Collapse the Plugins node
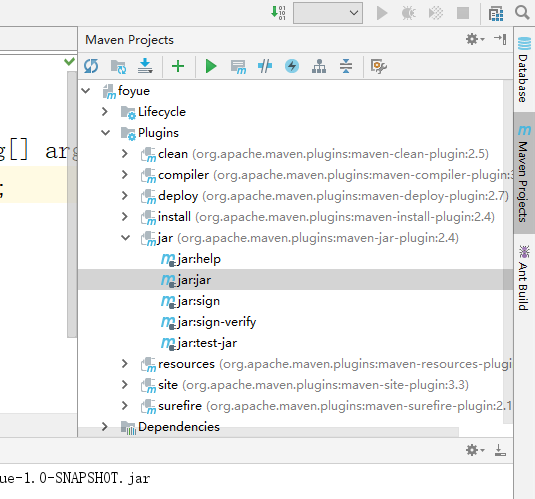535x499 pixels. (105, 133)
